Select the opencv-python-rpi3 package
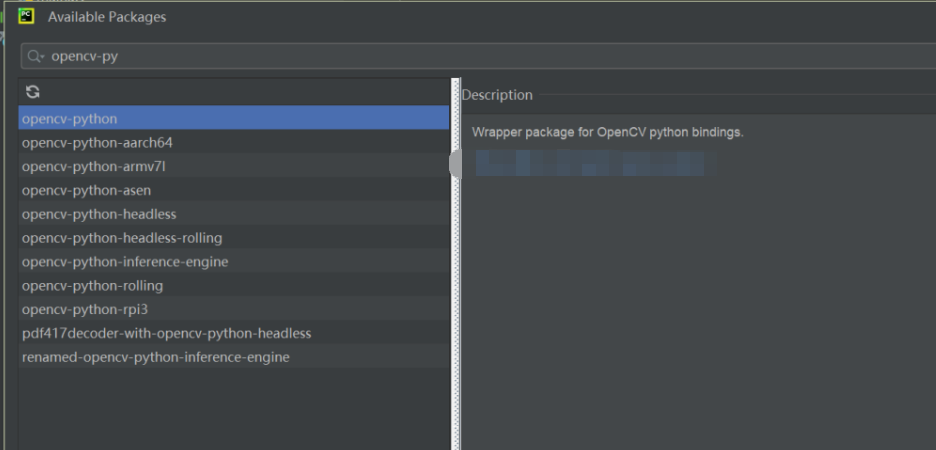This screenshot has height=450, width=936. [84, 310]
